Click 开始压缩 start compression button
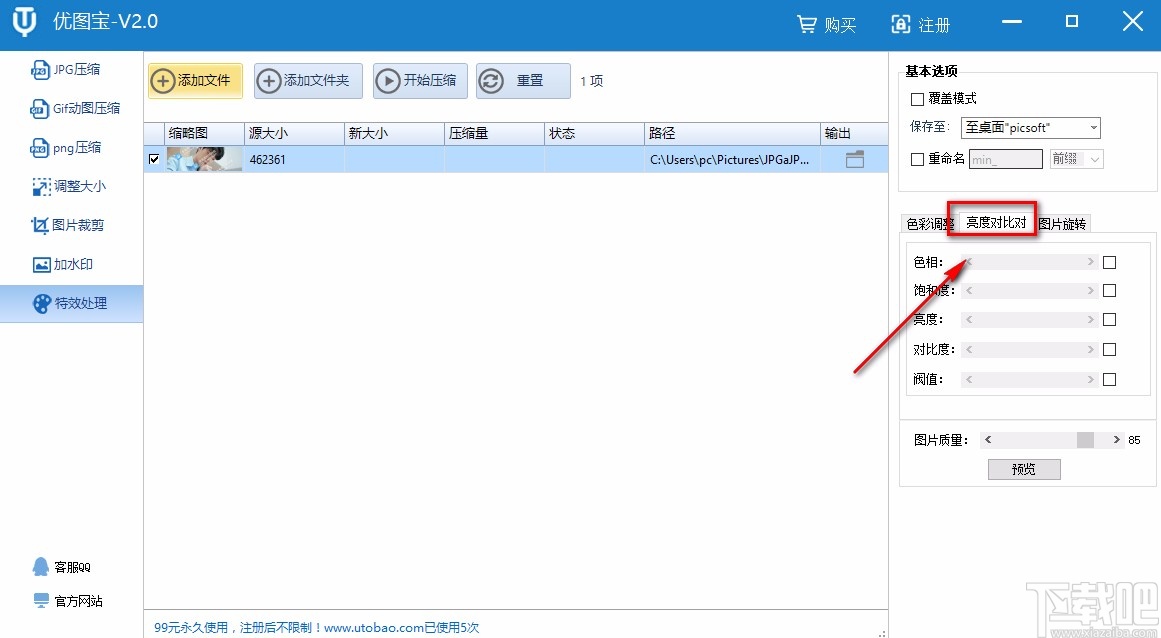The width and height of the screenshot is (1161, 638). pyautogui.click(x=420, y=81)
